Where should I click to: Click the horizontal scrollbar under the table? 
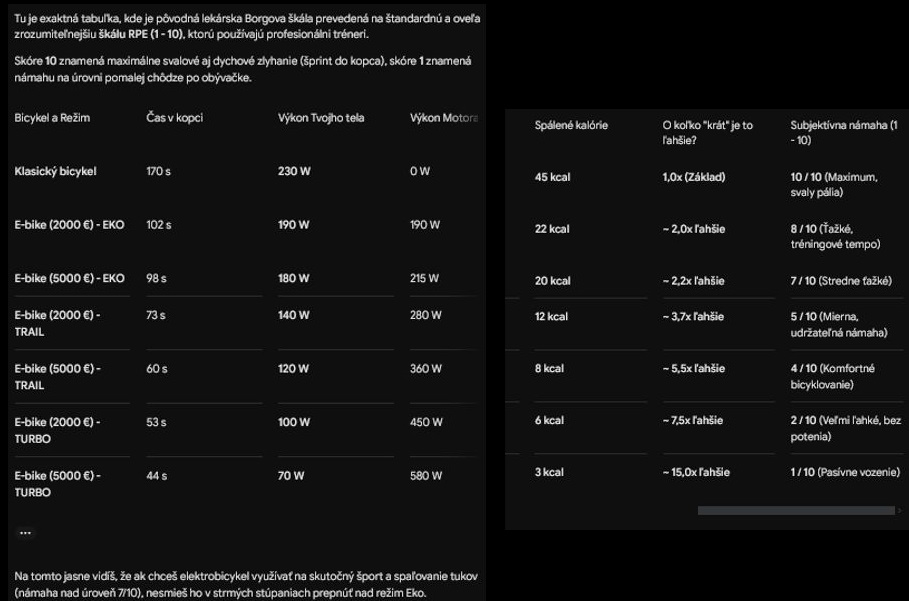click(796, 511)
